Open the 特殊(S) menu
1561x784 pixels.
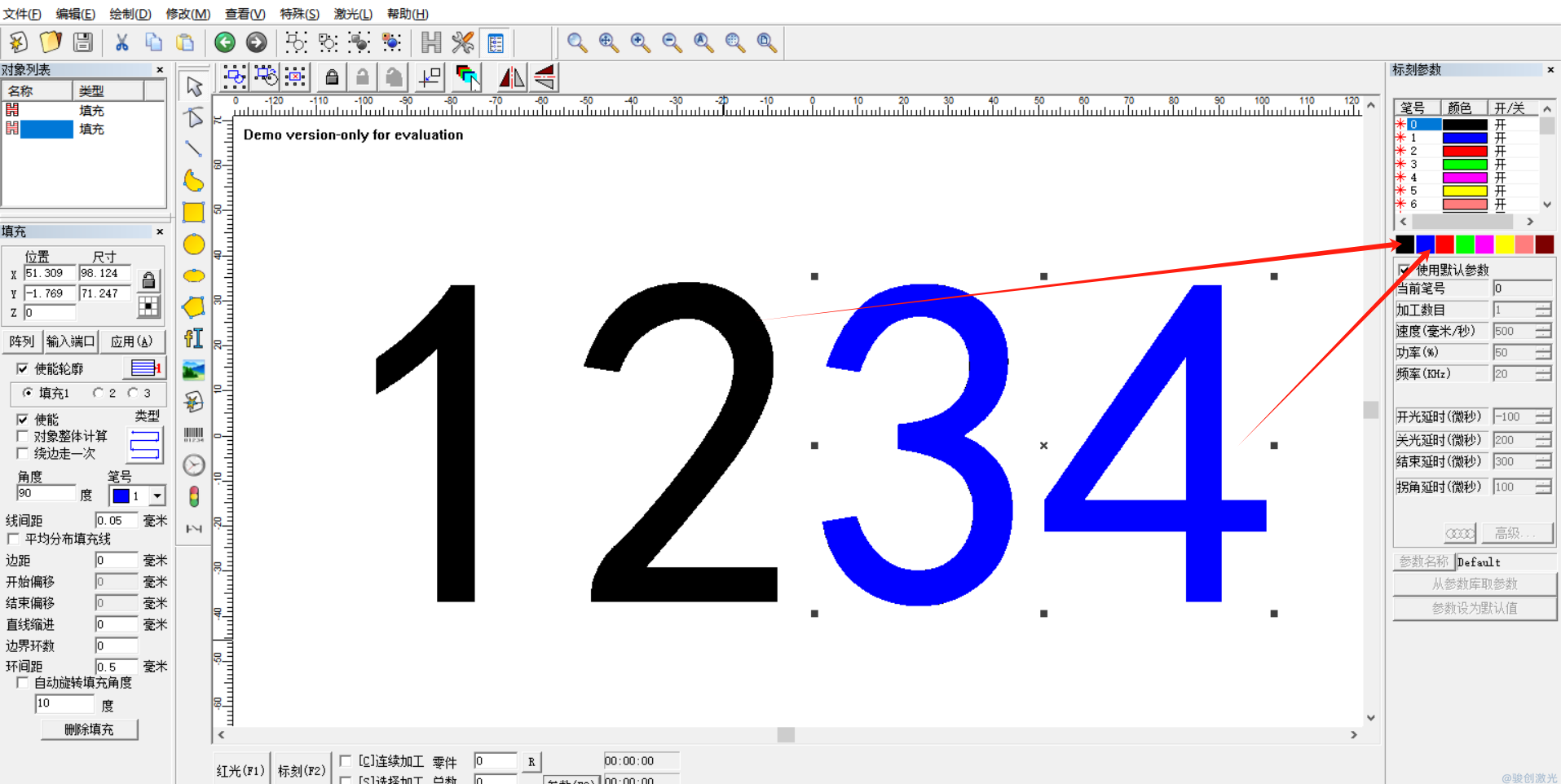coord(299,14)
